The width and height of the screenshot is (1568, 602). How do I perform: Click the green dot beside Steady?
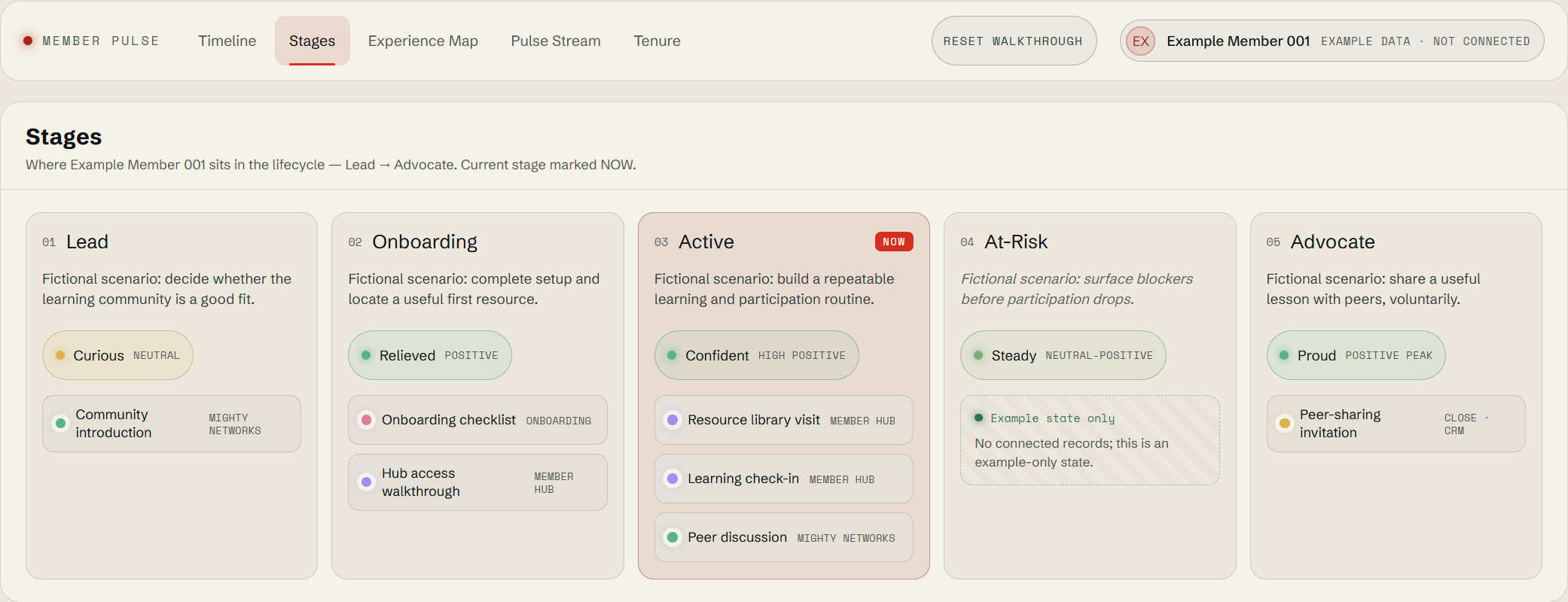pos(978,355)
